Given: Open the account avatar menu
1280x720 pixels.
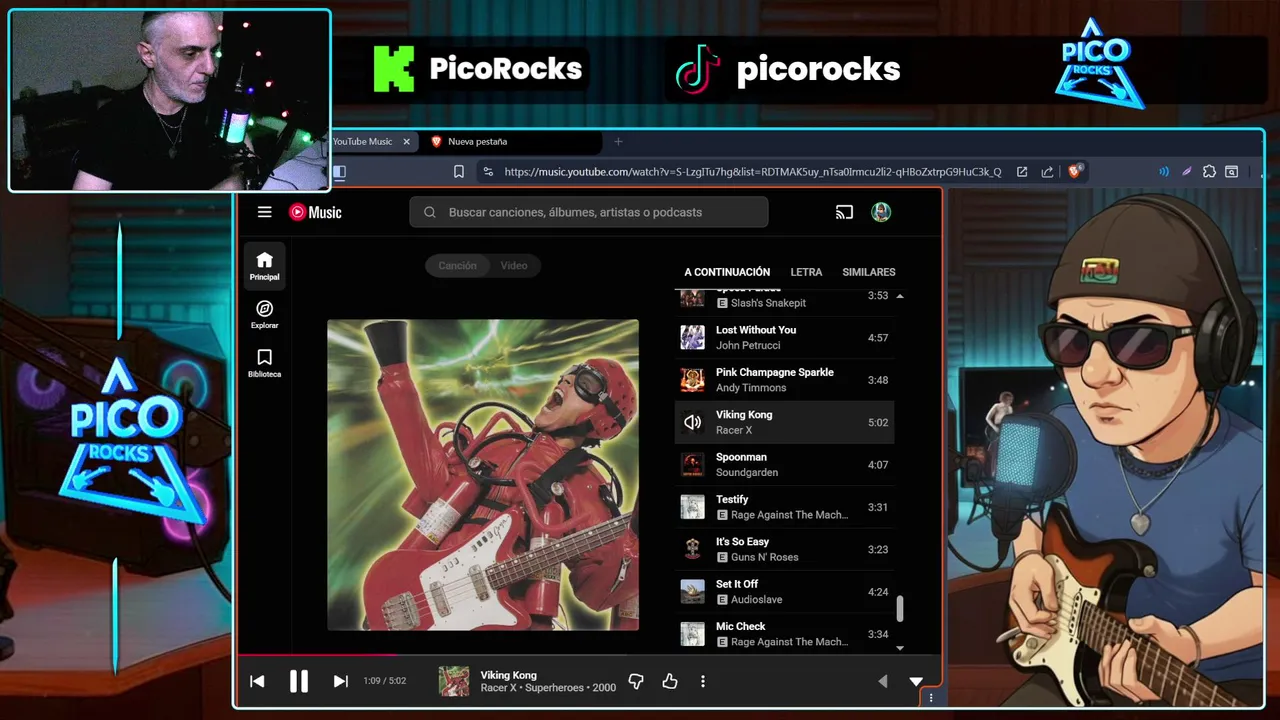Looking at the screenshot, I should 881,212.
